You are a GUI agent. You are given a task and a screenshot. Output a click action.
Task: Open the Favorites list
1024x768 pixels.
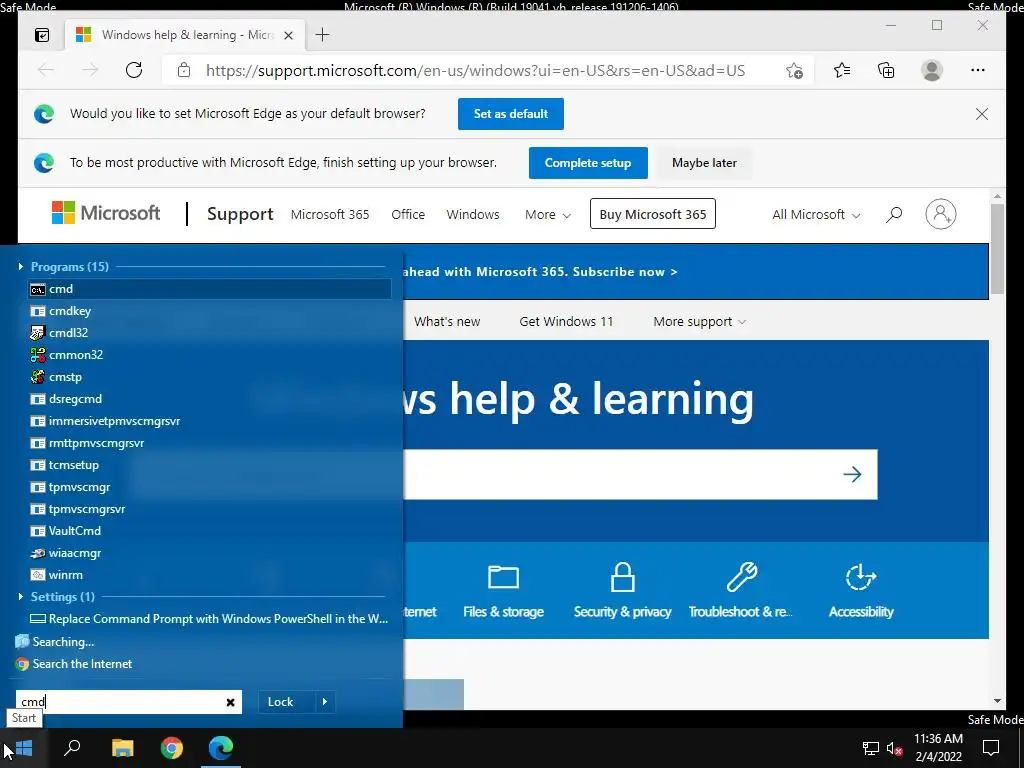click(842, 70)
